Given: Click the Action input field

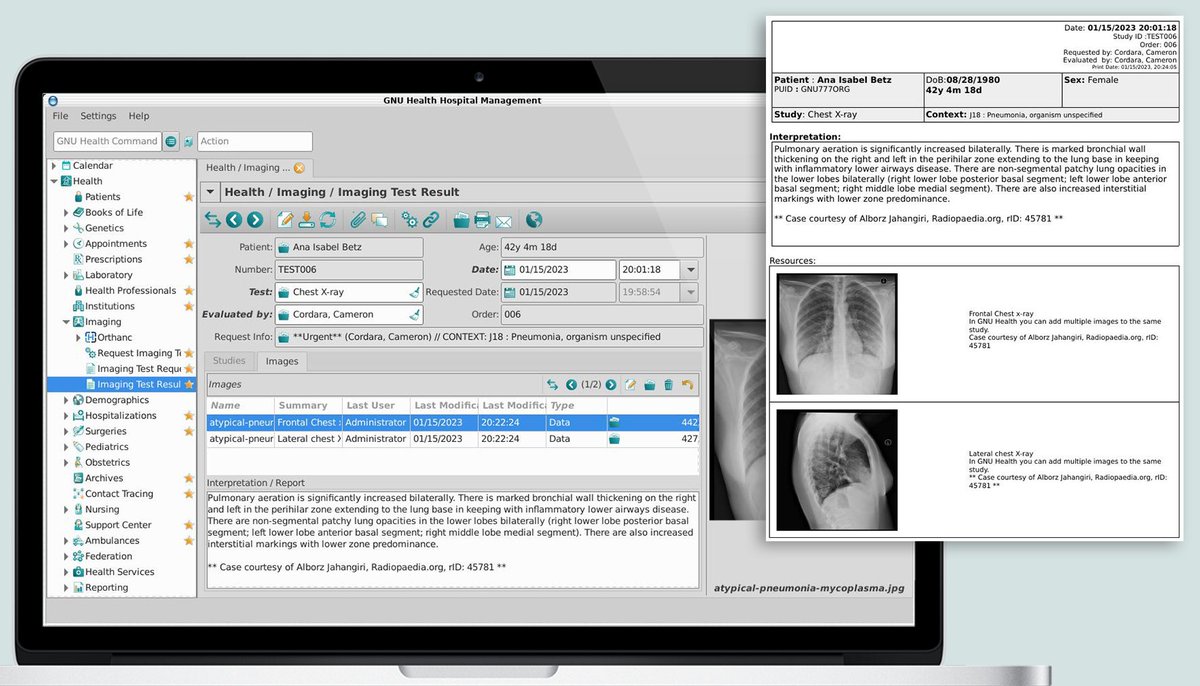Looking at the screenshot, I should click(x=255, y=141).
